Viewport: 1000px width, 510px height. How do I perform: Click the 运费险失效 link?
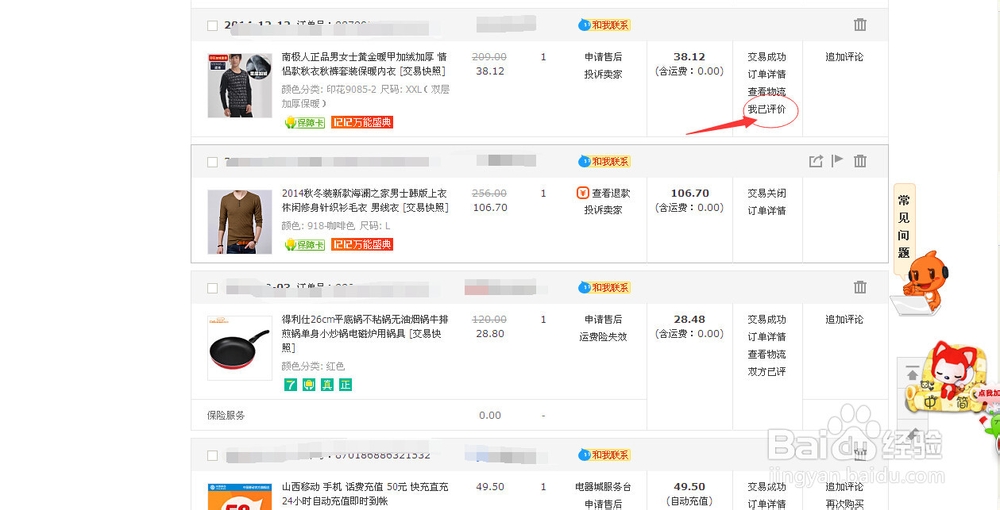(x=603, y=337)
